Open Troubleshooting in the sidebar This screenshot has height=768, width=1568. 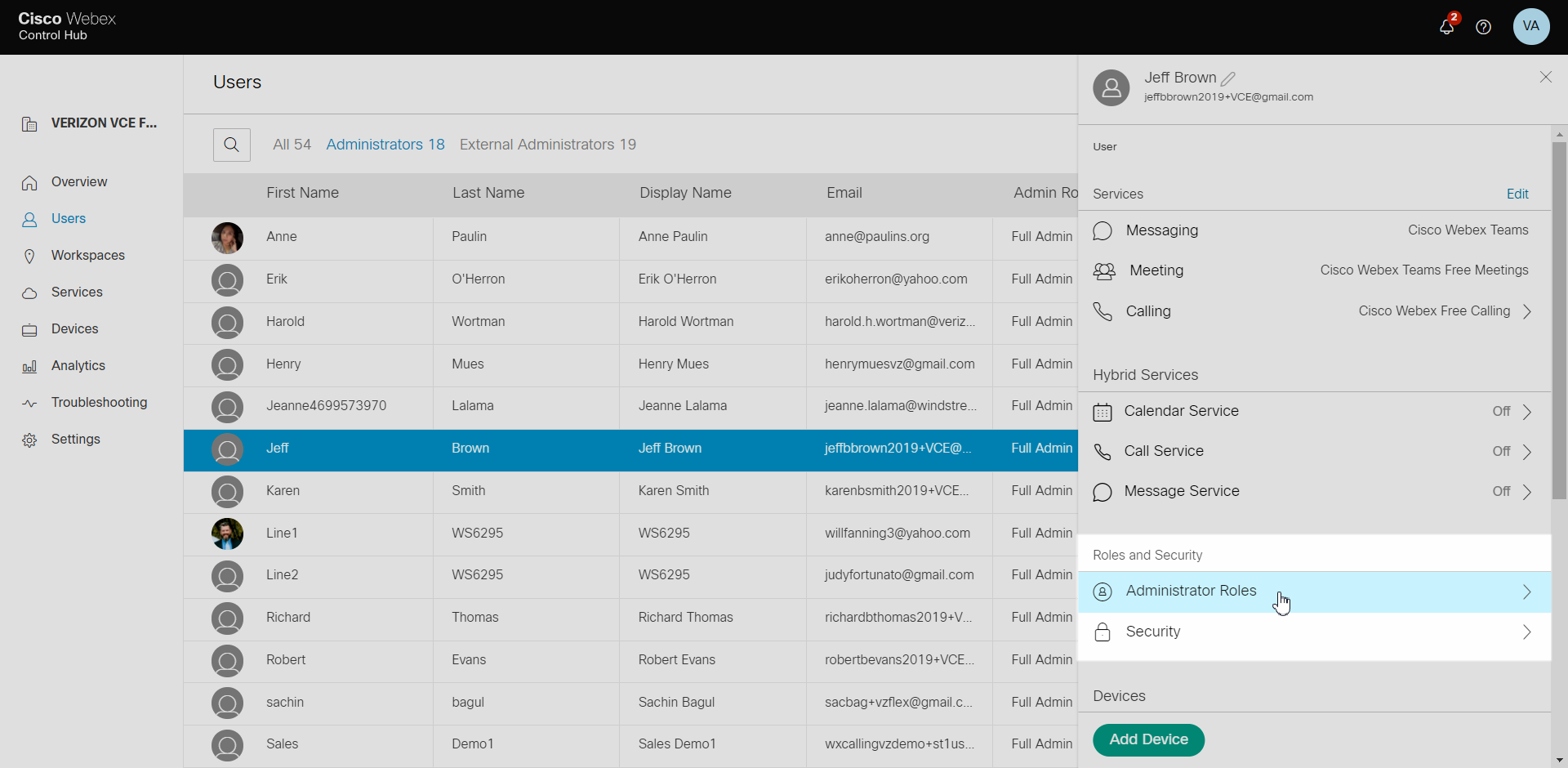click(x=97, y=402)
